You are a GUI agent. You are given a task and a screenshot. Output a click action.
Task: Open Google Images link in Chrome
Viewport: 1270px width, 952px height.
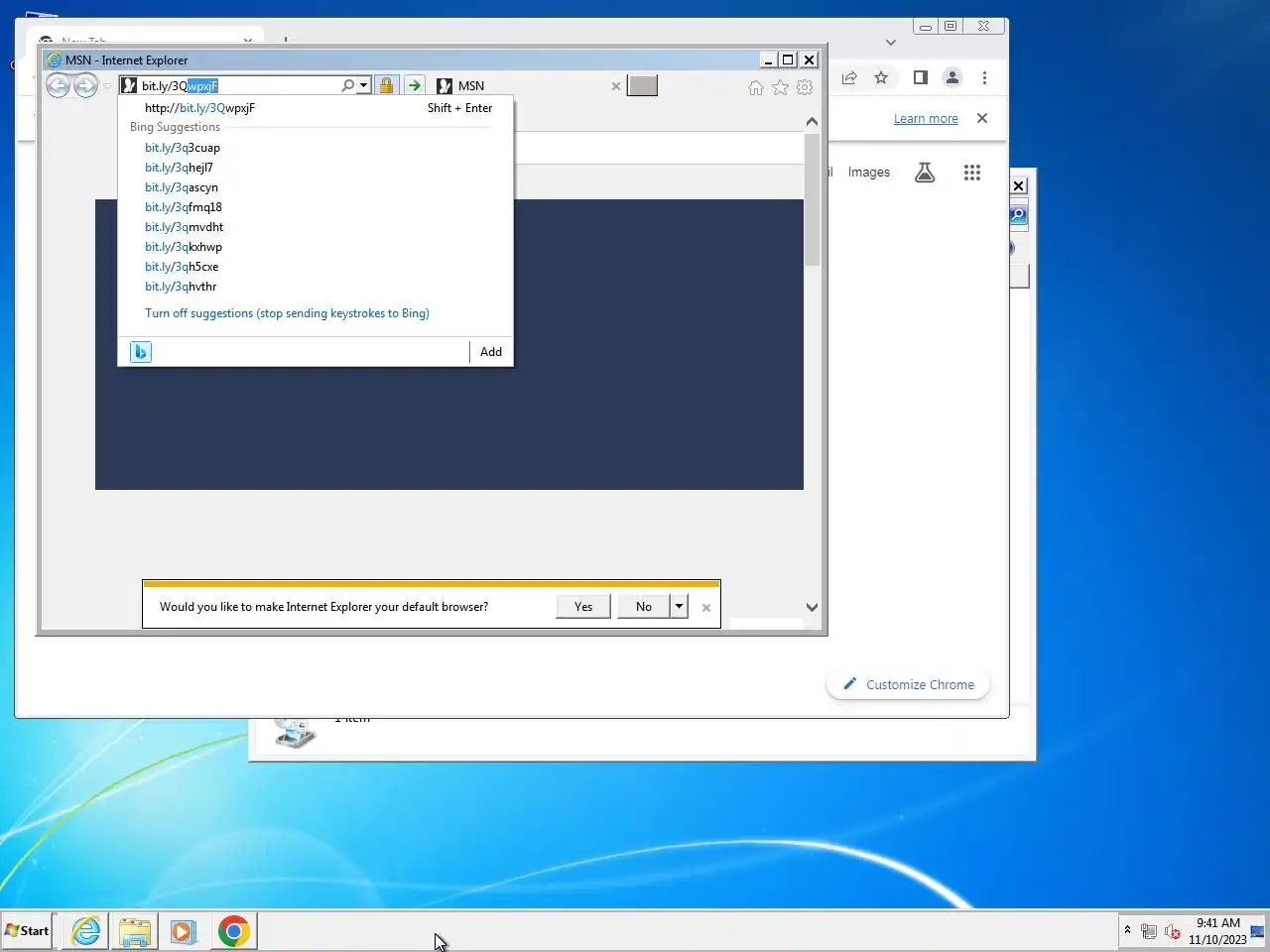tap(869, 173)
